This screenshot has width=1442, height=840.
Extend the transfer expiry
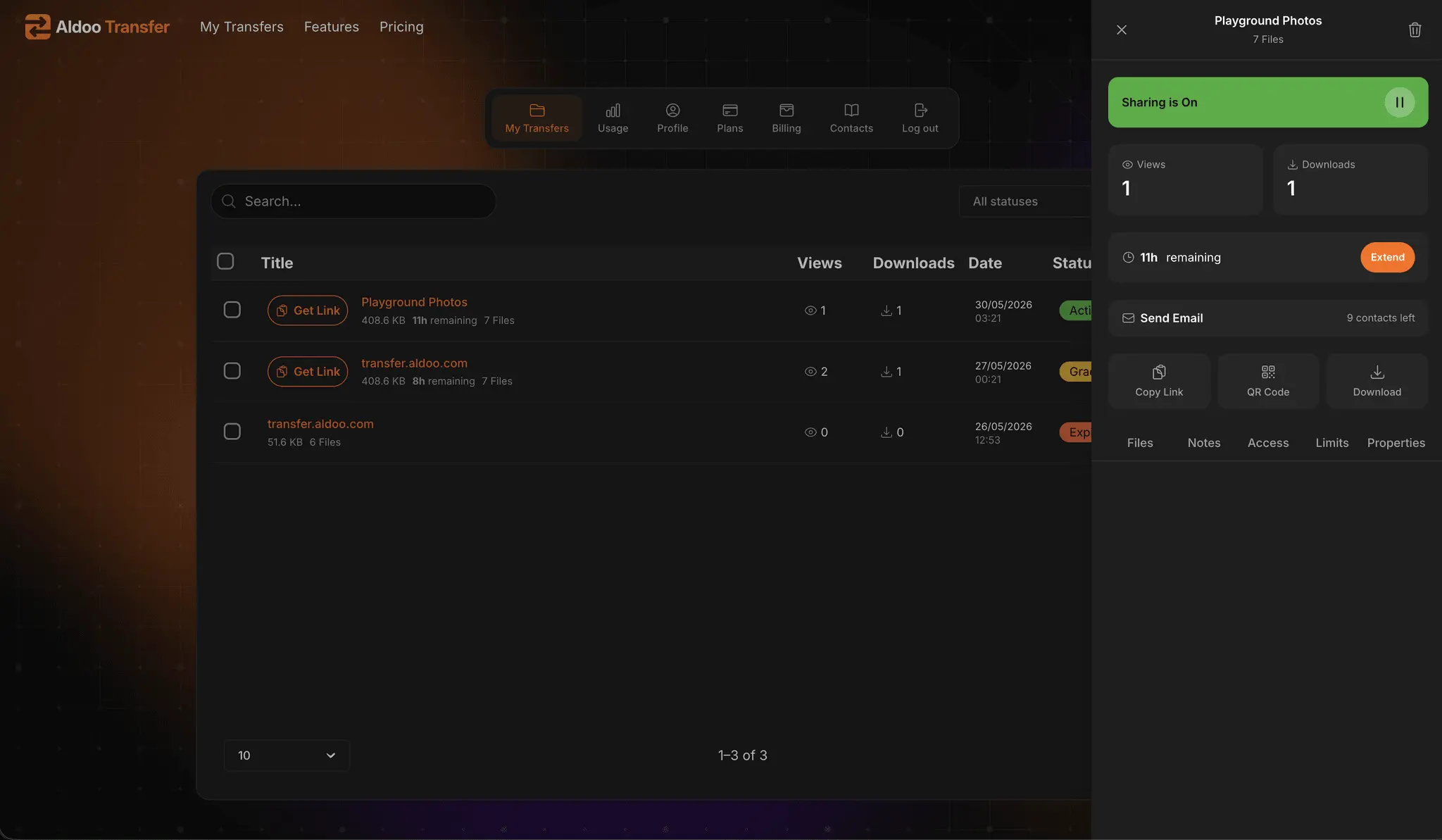pyautogui.click(x=1387, y=258)
